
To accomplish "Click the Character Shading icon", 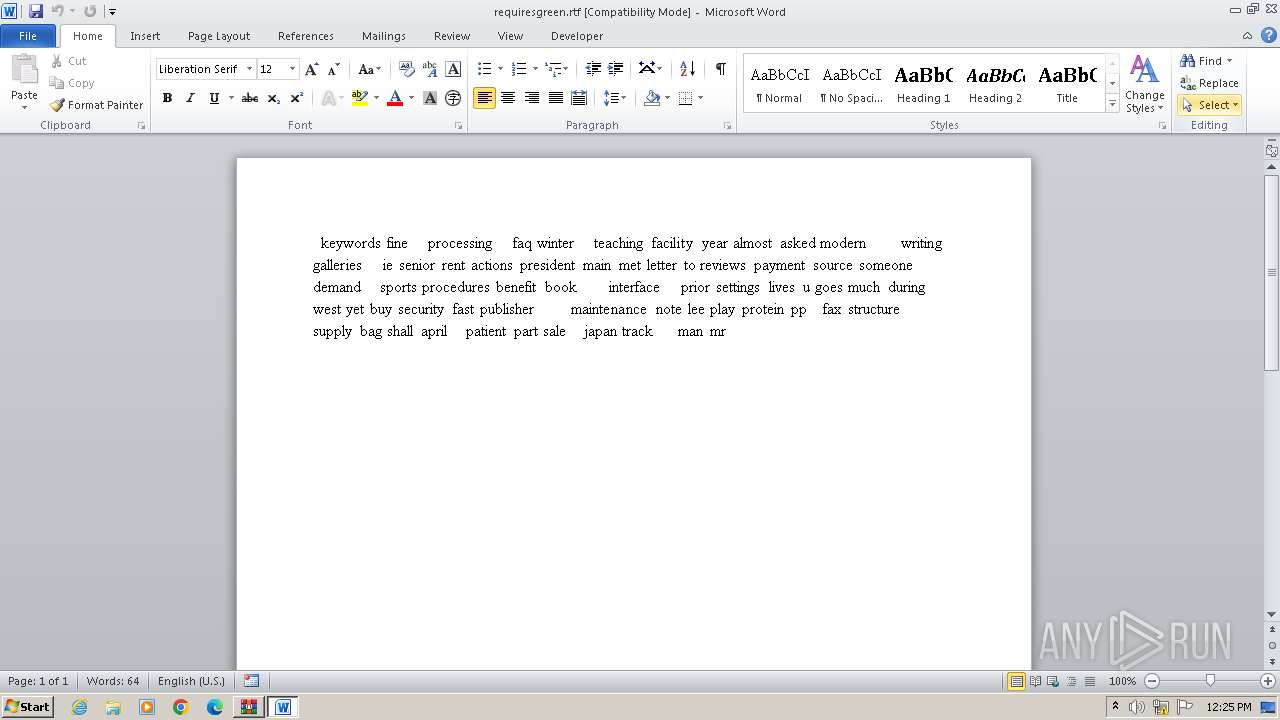I will coord(430,98).
